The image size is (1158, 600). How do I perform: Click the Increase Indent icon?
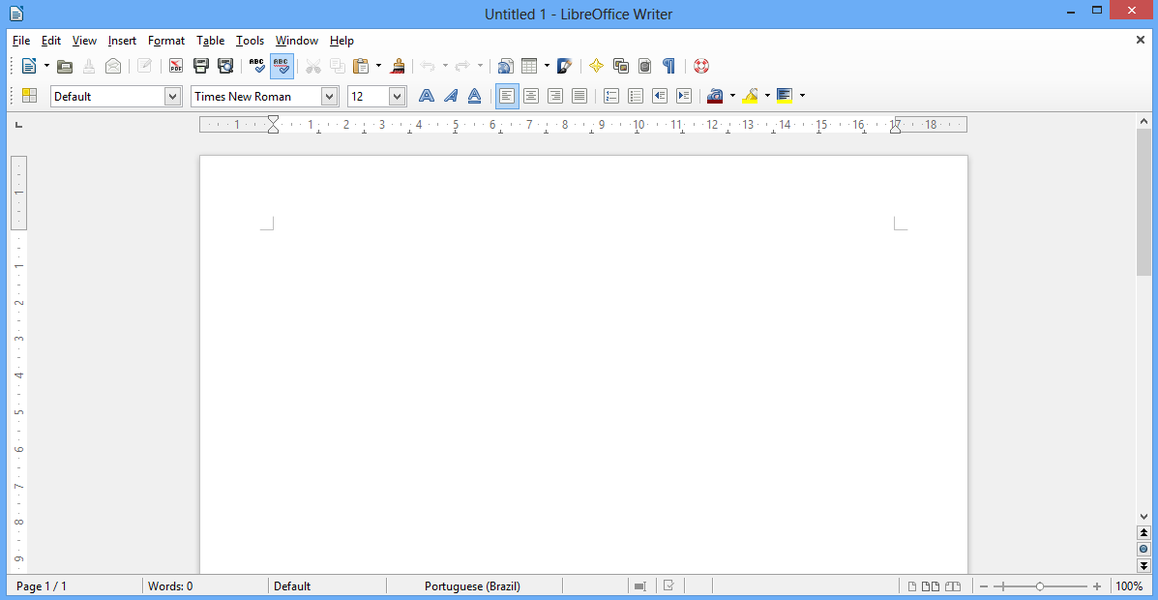tap(684, 96)
